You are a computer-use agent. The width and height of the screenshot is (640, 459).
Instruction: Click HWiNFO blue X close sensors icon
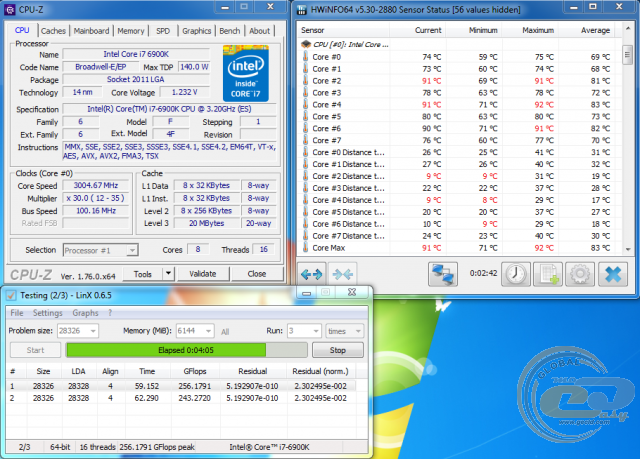(x=613, y=274)
